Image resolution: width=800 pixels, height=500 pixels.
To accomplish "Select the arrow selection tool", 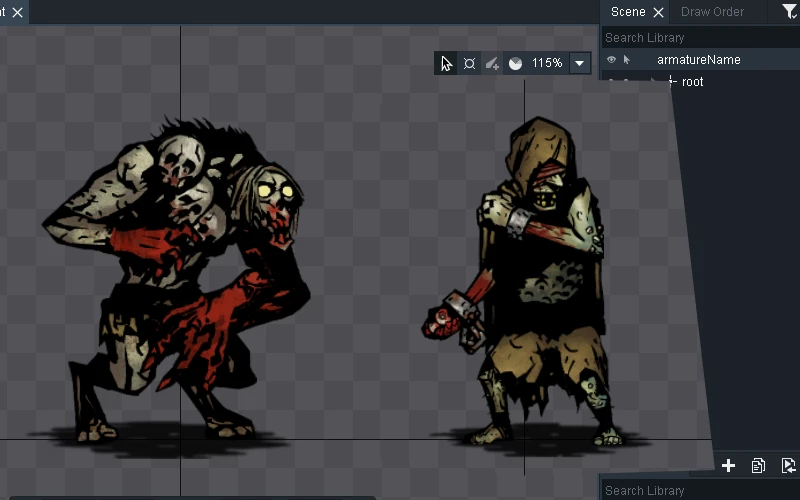I will click(446, 63).
